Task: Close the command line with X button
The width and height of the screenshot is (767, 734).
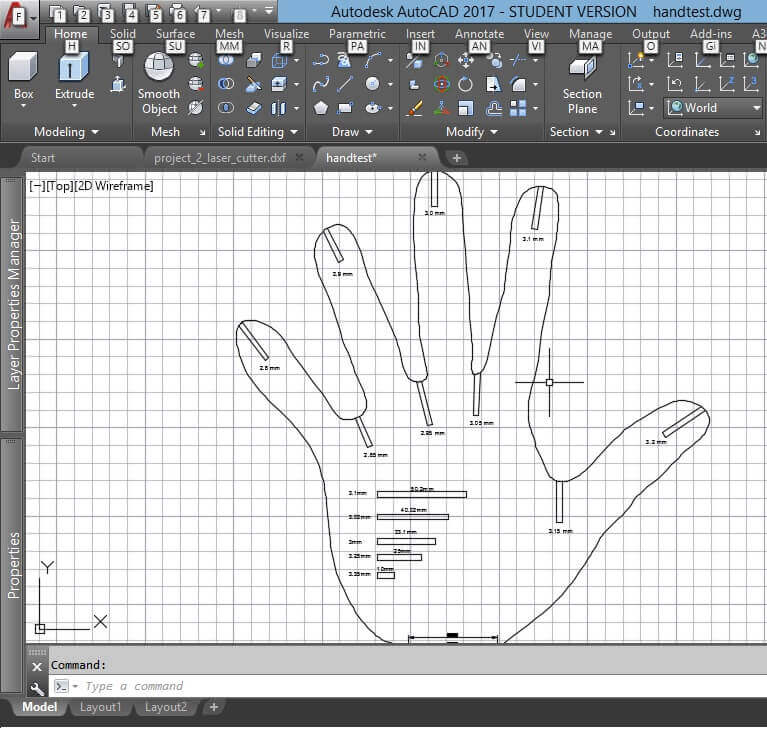Action: [37, 667]
